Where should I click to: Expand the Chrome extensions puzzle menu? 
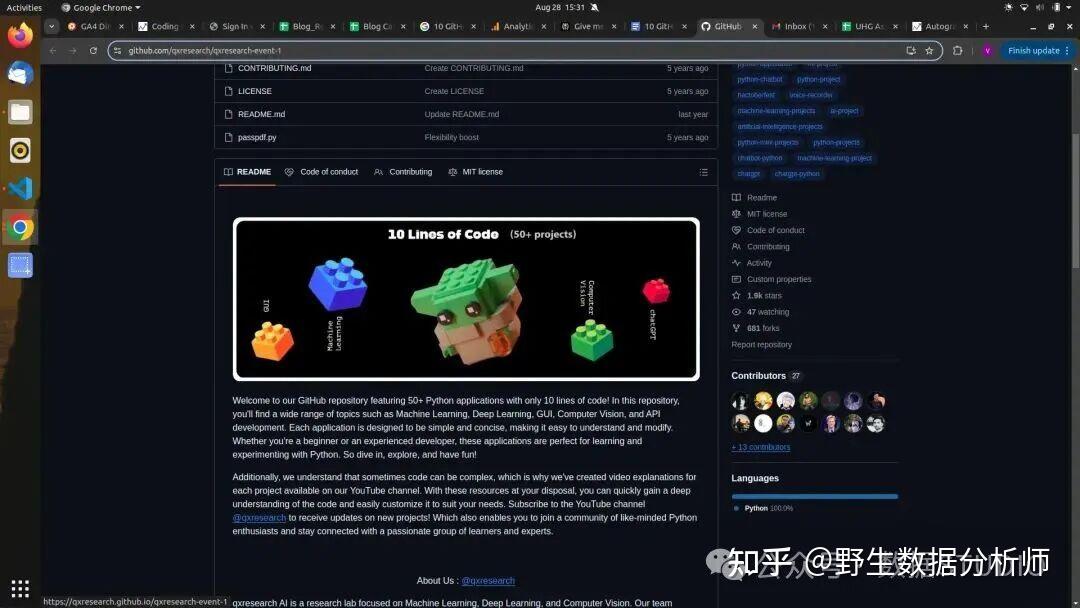tap(957, 50)
